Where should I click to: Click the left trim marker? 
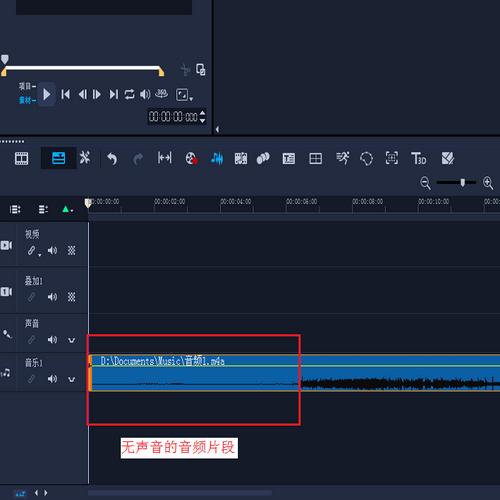pyautogui.click(x=4, y=72)
